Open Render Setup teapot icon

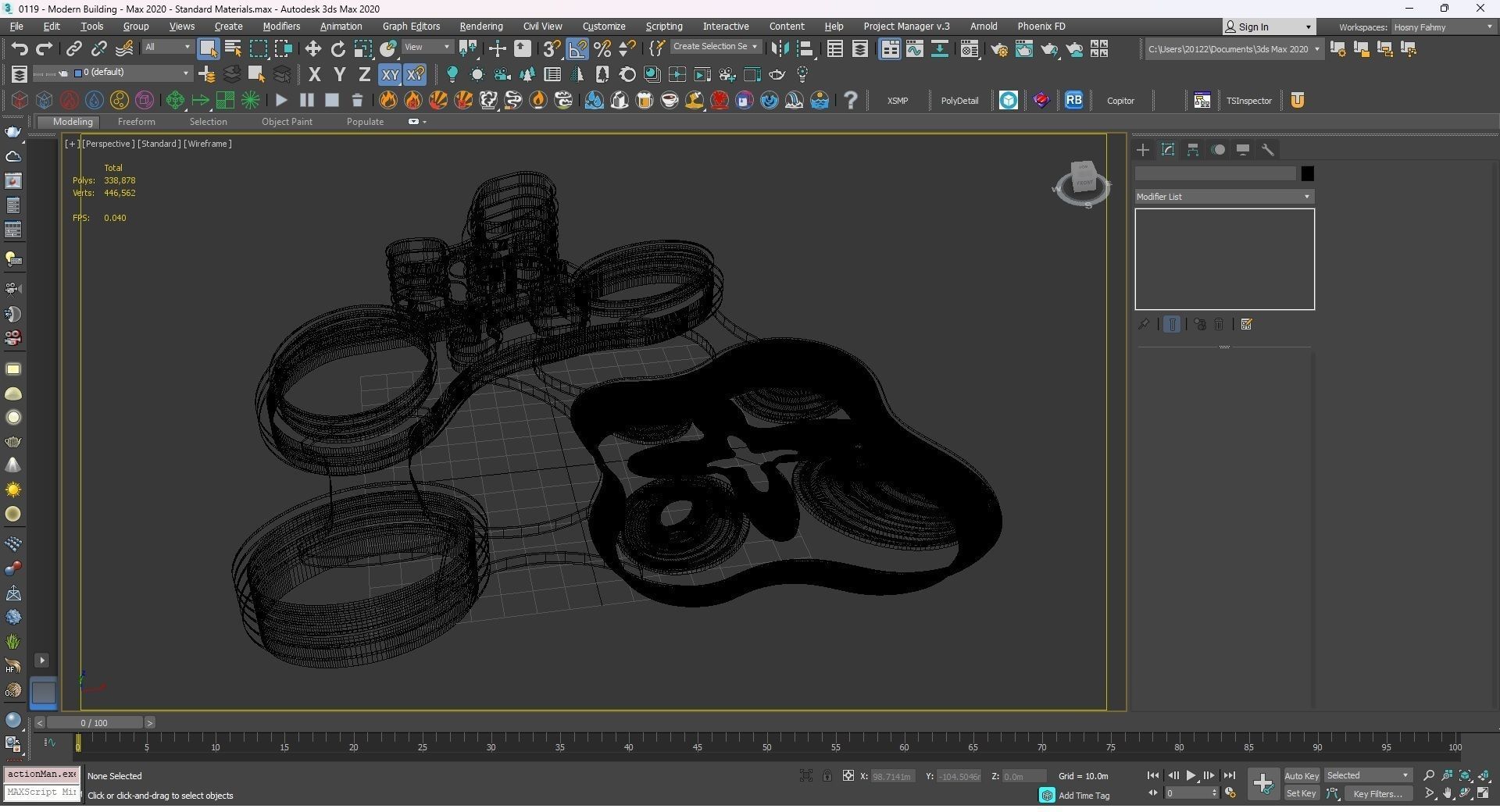point(999,49)
